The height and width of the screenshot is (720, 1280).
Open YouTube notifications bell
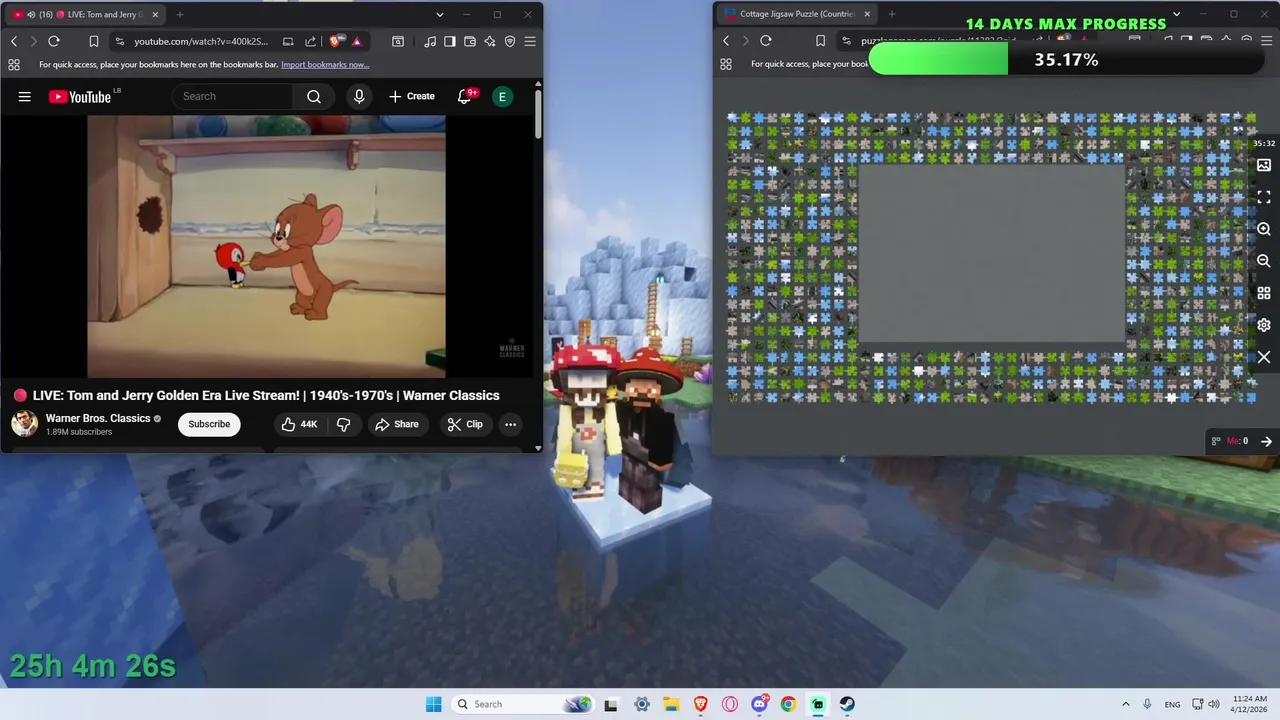point(465,97)
